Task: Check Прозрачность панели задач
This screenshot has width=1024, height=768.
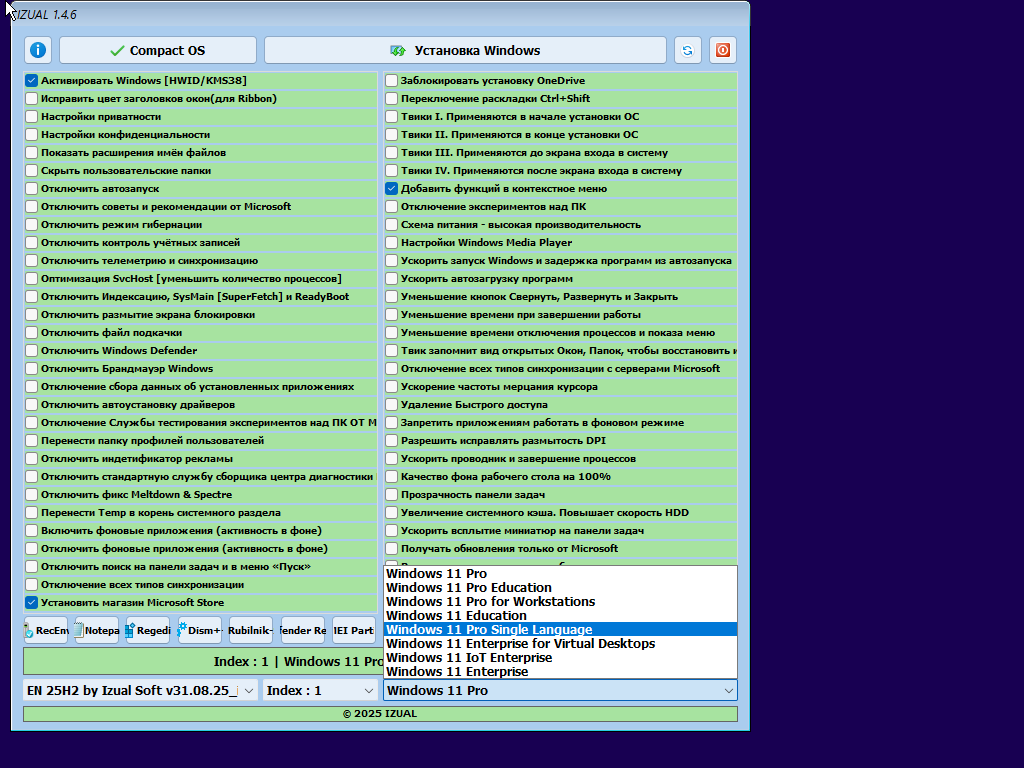Action: [391, 494]
